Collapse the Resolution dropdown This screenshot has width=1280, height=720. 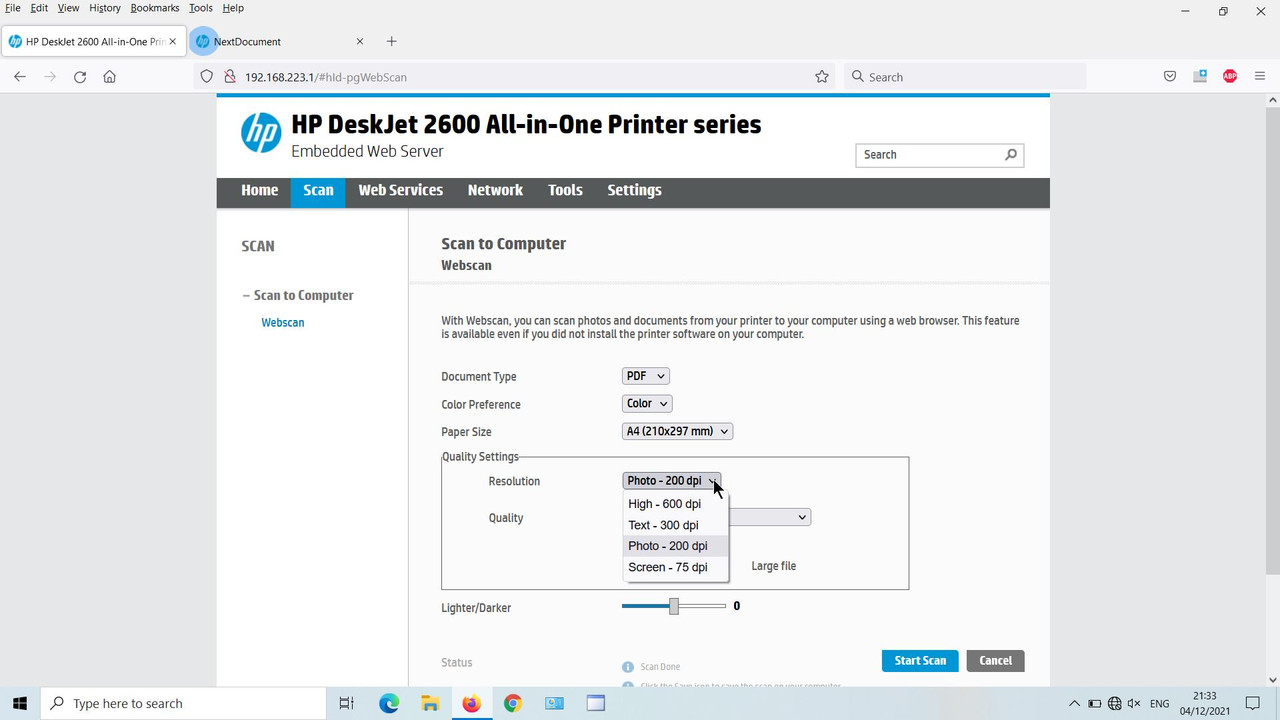671,481
